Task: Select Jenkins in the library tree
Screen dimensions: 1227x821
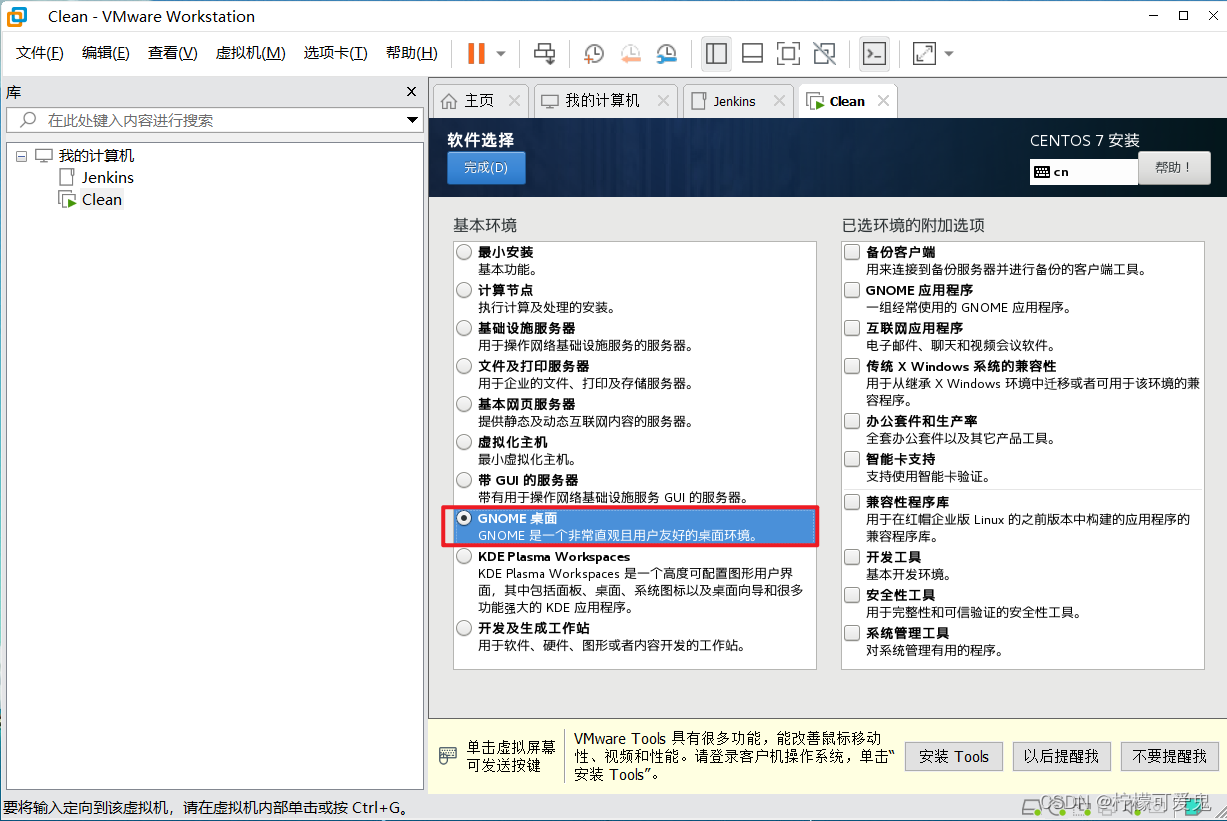Action: pos(107,177)
